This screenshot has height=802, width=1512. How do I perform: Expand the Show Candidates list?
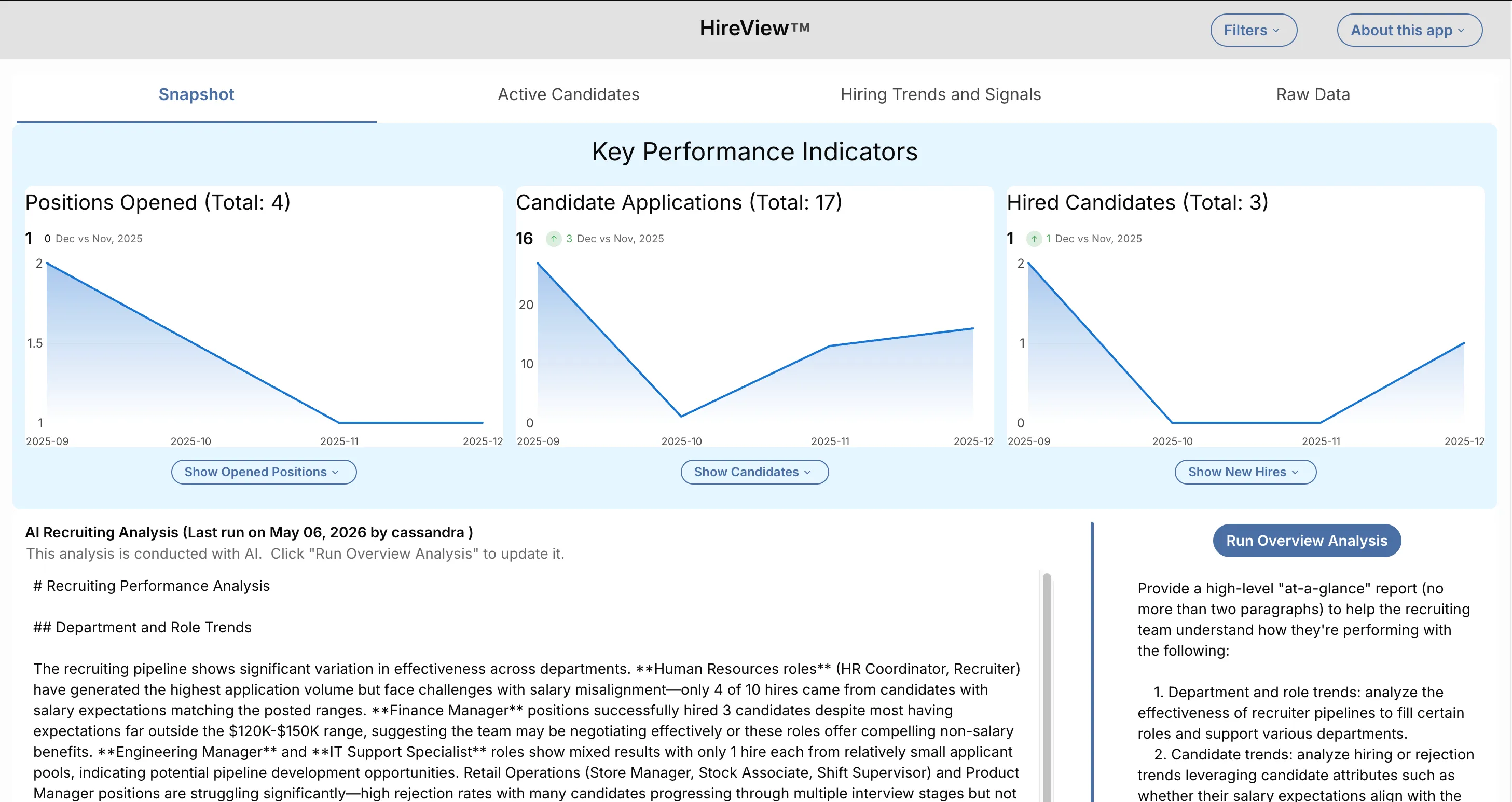pyautogui.click(x=754, y=472)
